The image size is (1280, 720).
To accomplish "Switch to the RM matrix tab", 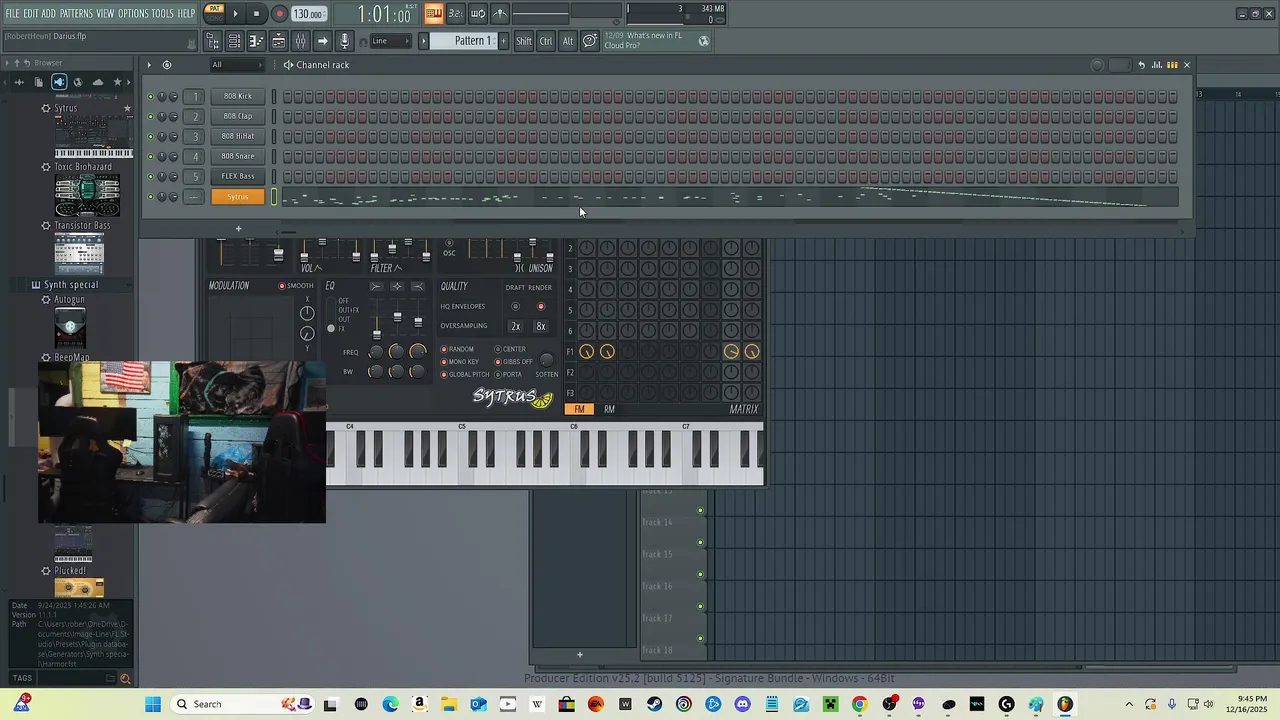I will click(x=609, y=409).
